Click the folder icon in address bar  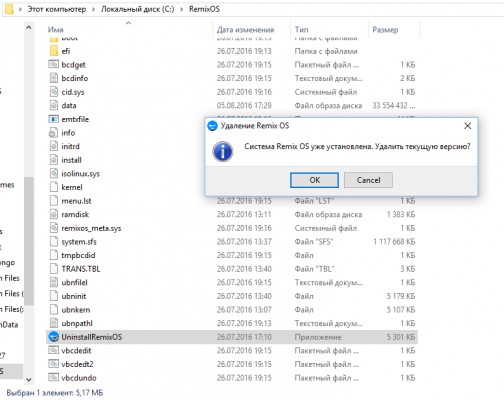tap(9, 9)
